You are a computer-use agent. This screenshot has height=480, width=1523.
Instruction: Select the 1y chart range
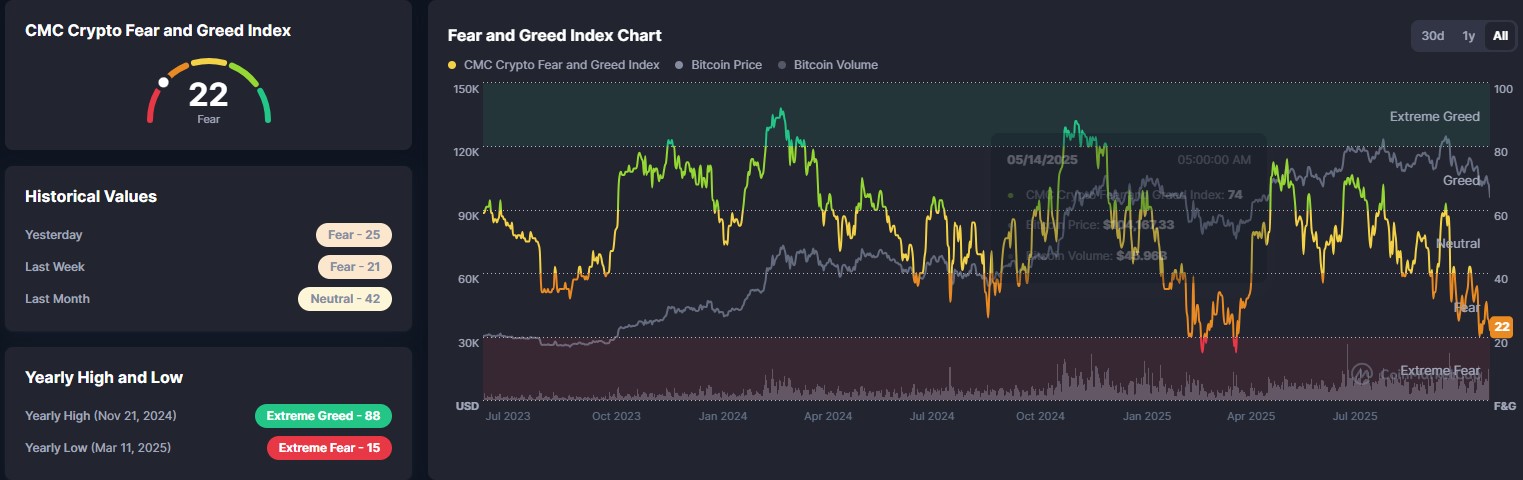point(1469,36)
